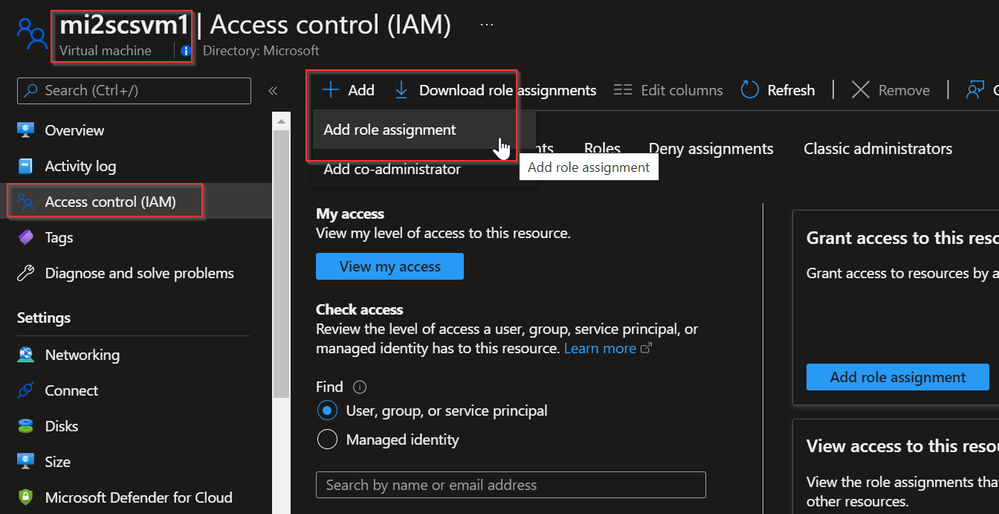Click the people icon in the page header
Screen dimensions: 999x514
[32, 33]
